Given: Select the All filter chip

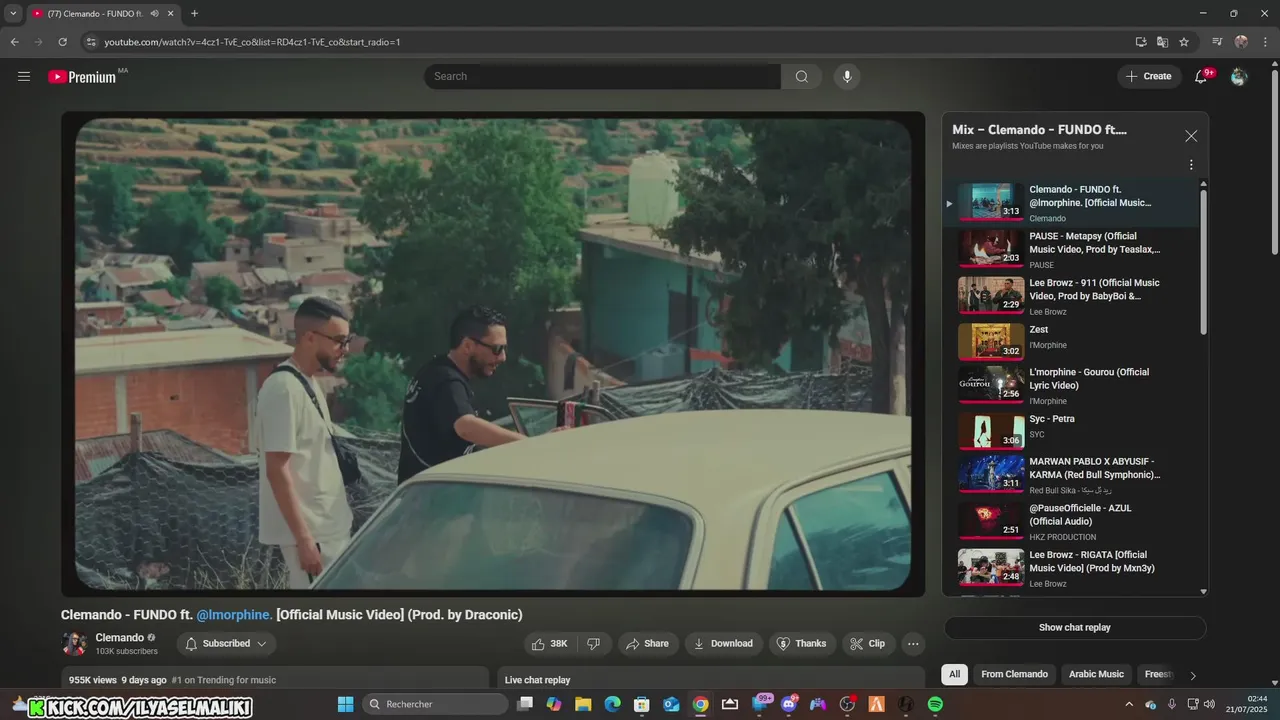Looking at the screenshot, I should 954,674.
